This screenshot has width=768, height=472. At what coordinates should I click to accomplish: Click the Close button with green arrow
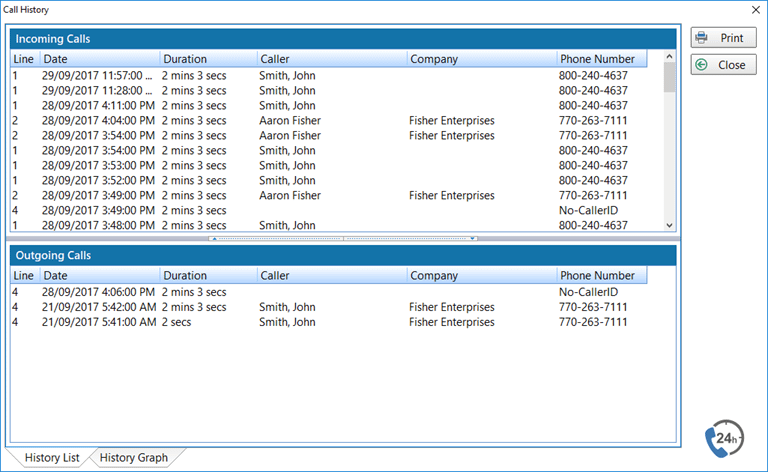(723, 65)
